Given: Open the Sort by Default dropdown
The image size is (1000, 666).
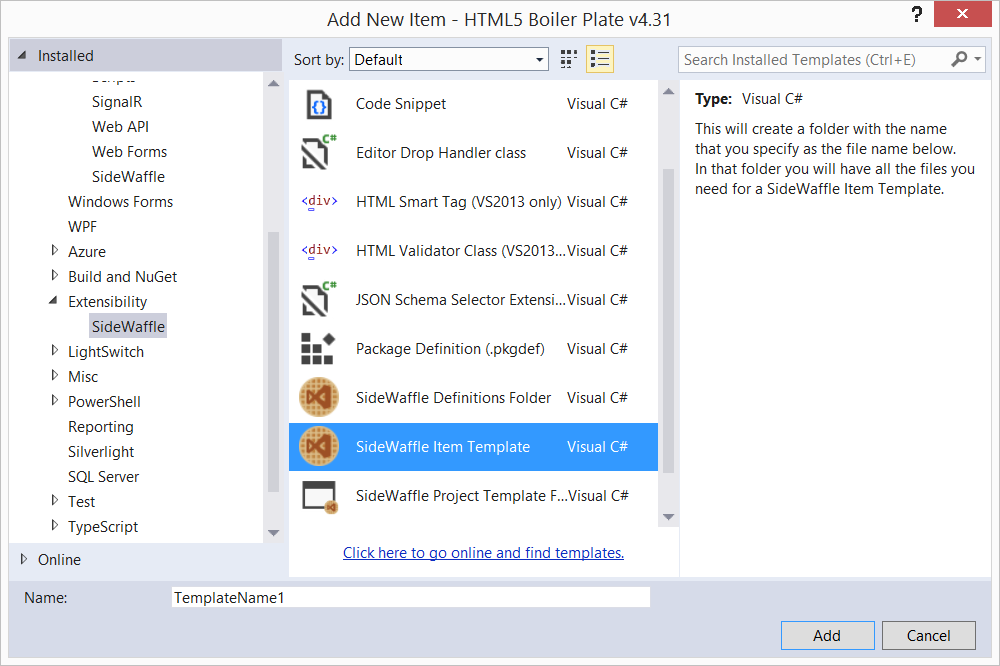Looking at the screenshot, I should [449, 59].
